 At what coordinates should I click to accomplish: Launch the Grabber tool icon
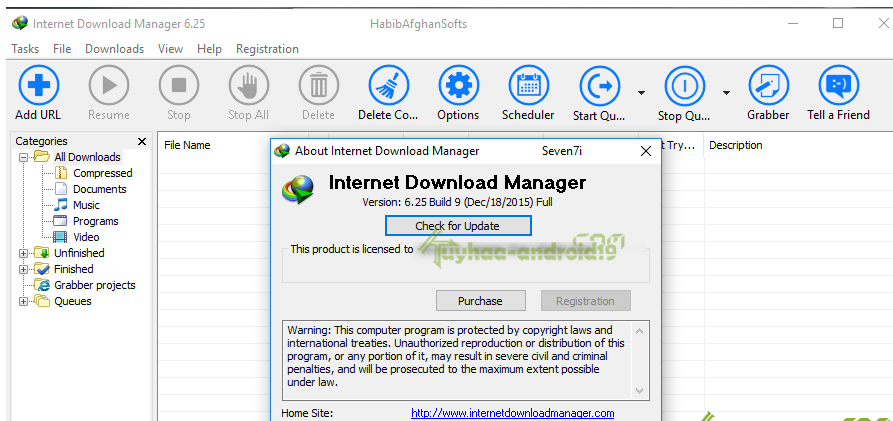tap(768, 85)
